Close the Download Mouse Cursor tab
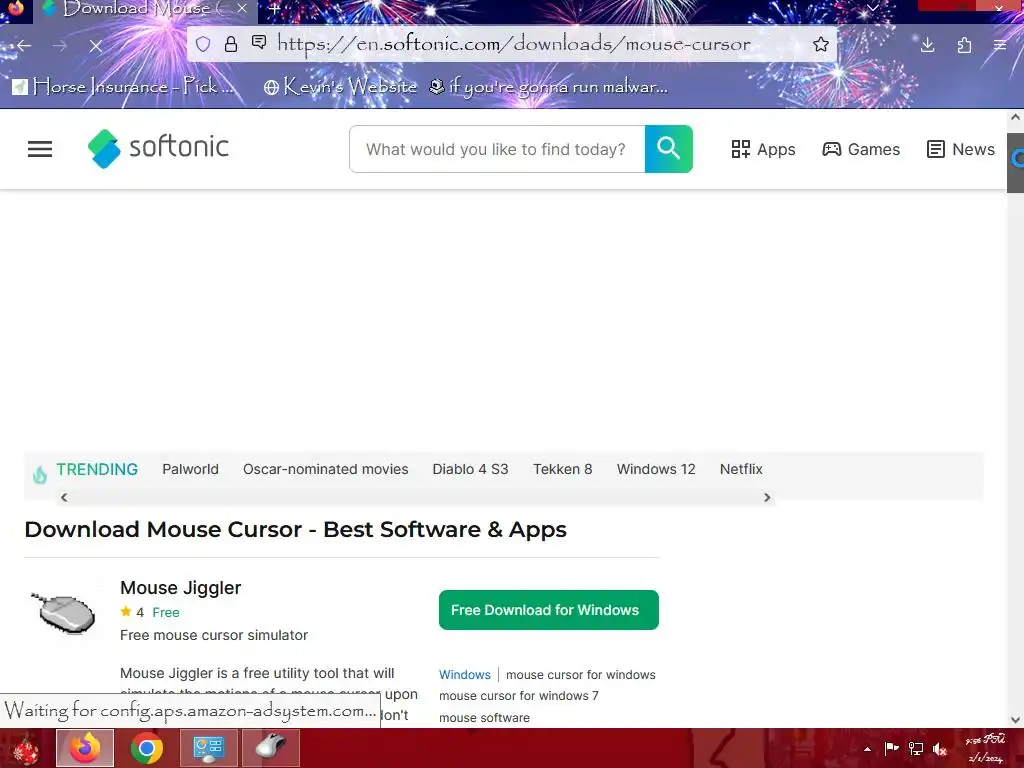This screenshot has height=768, width=1024. (x=242, y=8)
